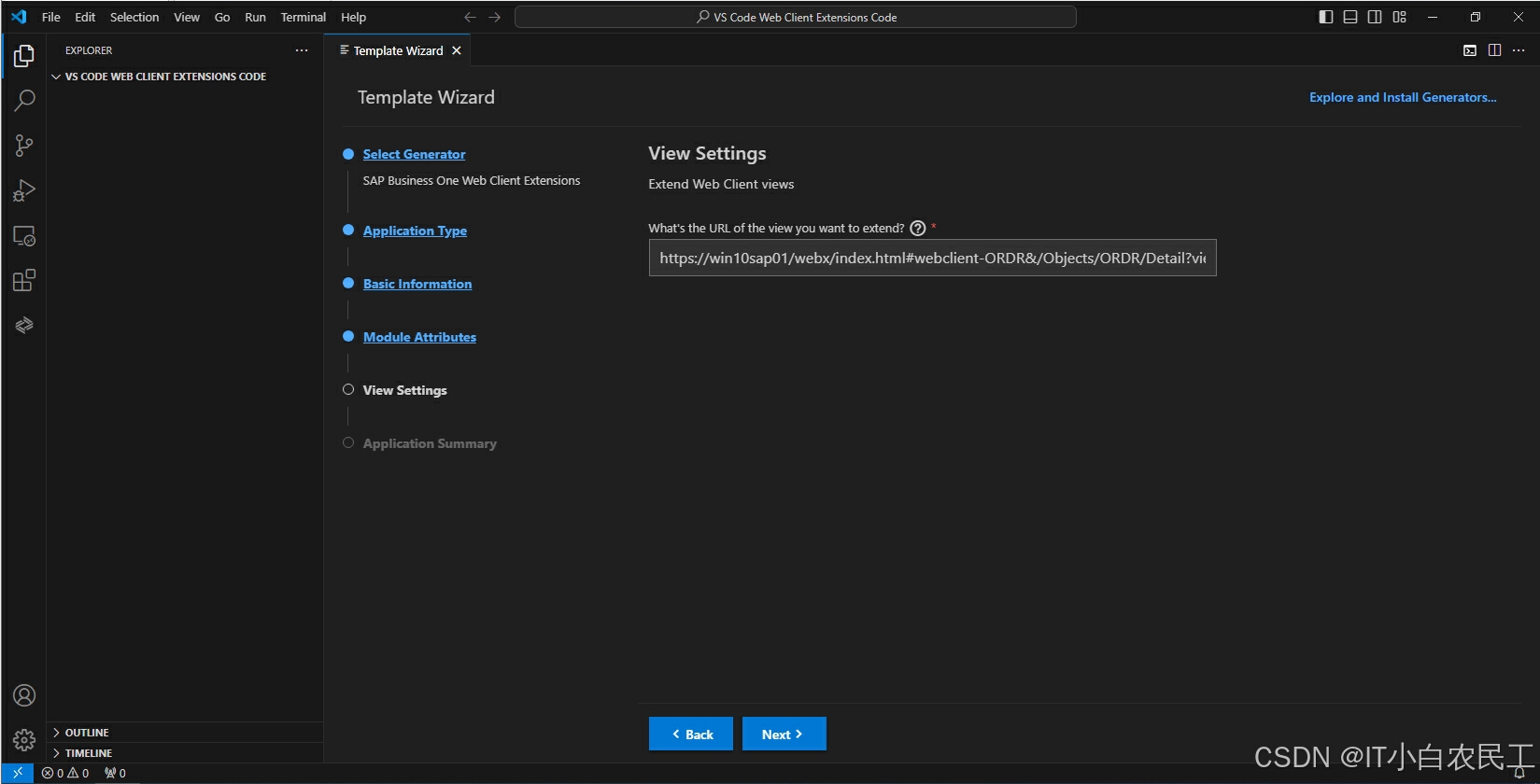Click SAP Business One Web Client Extensions text
The image size is (1540, 784).
pos(472,180)
